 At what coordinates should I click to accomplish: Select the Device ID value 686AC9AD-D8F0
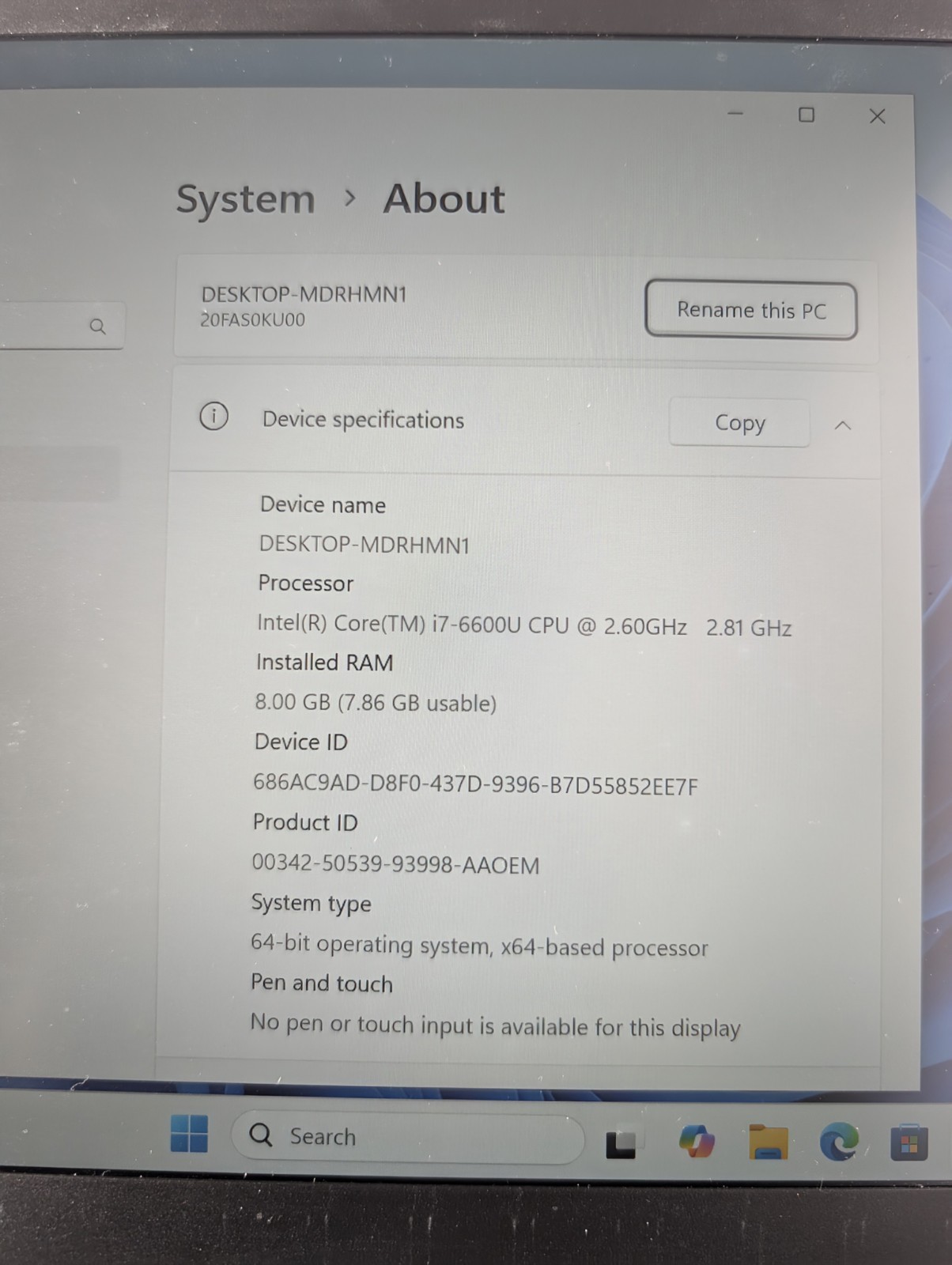point(475,784)
